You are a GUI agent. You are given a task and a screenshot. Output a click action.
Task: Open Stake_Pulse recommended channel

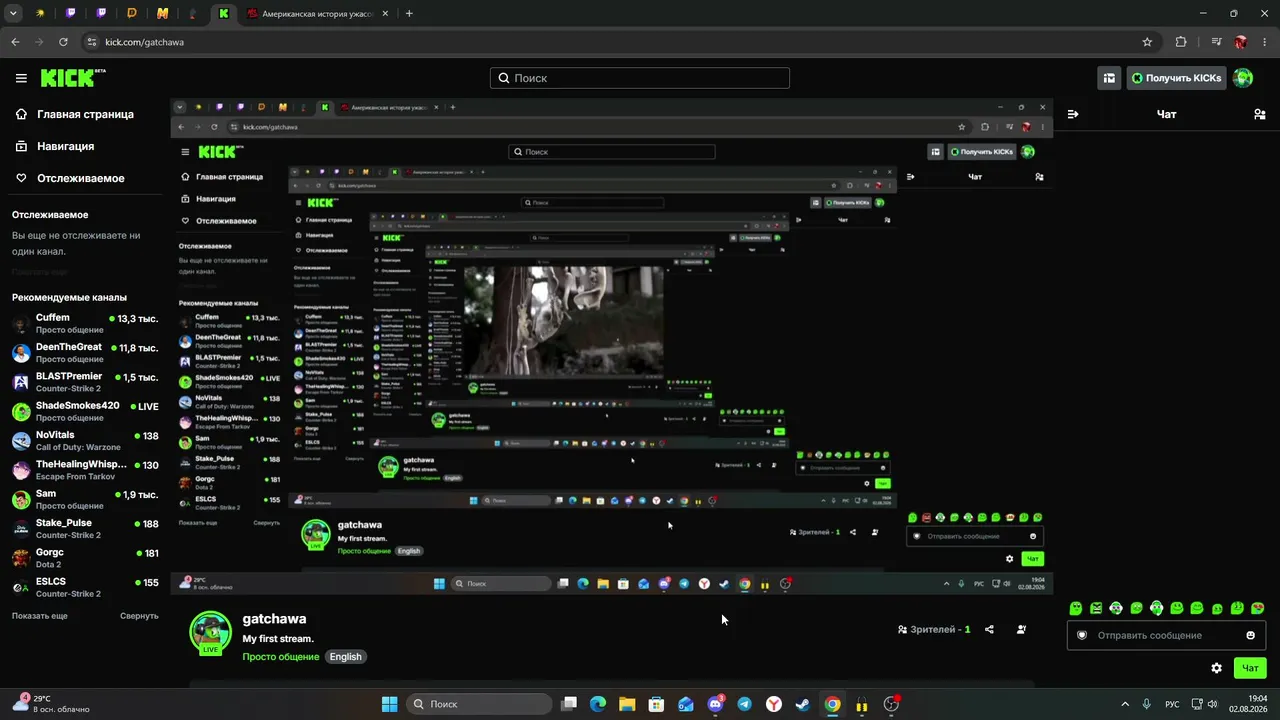[85, 529]
